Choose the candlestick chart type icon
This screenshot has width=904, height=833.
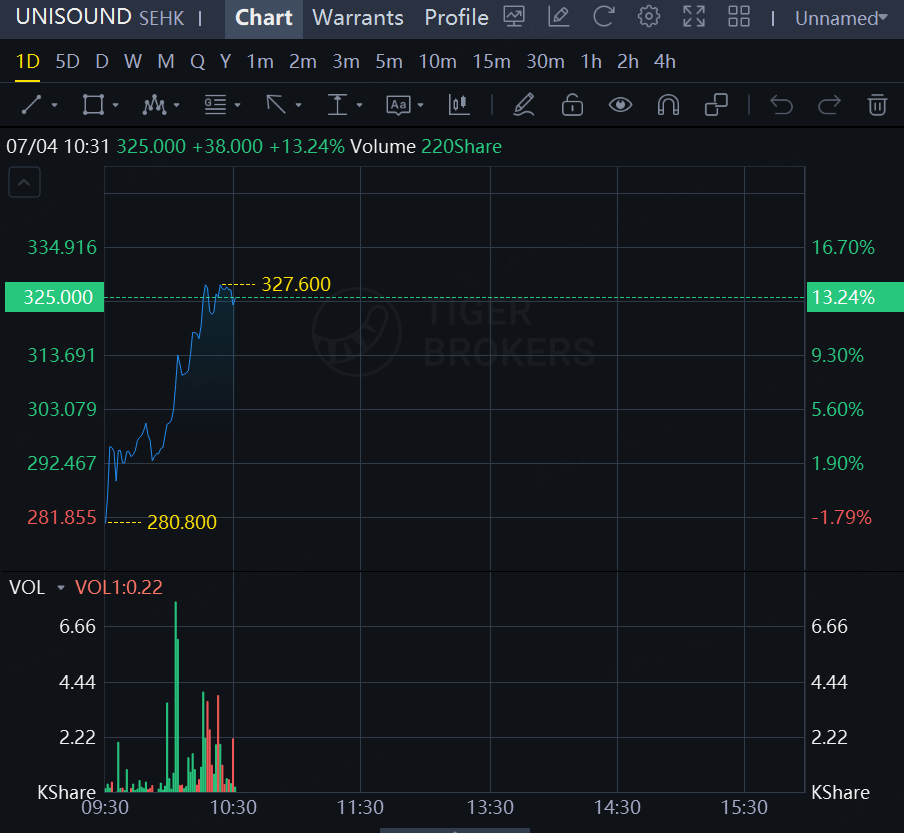459,104
